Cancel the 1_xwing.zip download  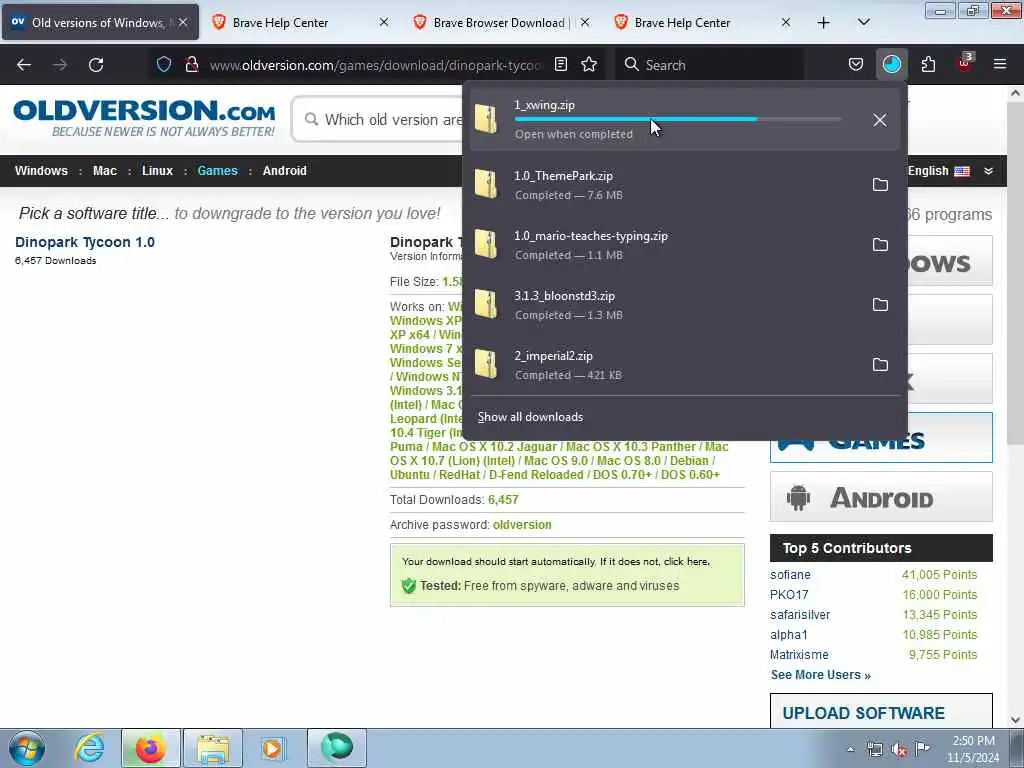coord(880,120)
